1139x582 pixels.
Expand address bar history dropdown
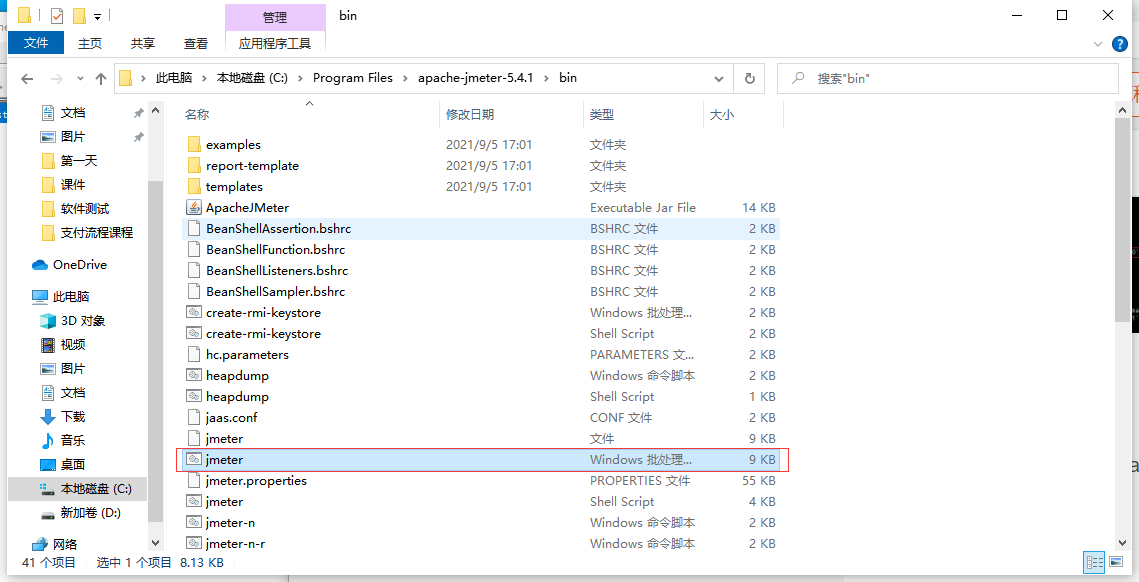coord(718,78)
